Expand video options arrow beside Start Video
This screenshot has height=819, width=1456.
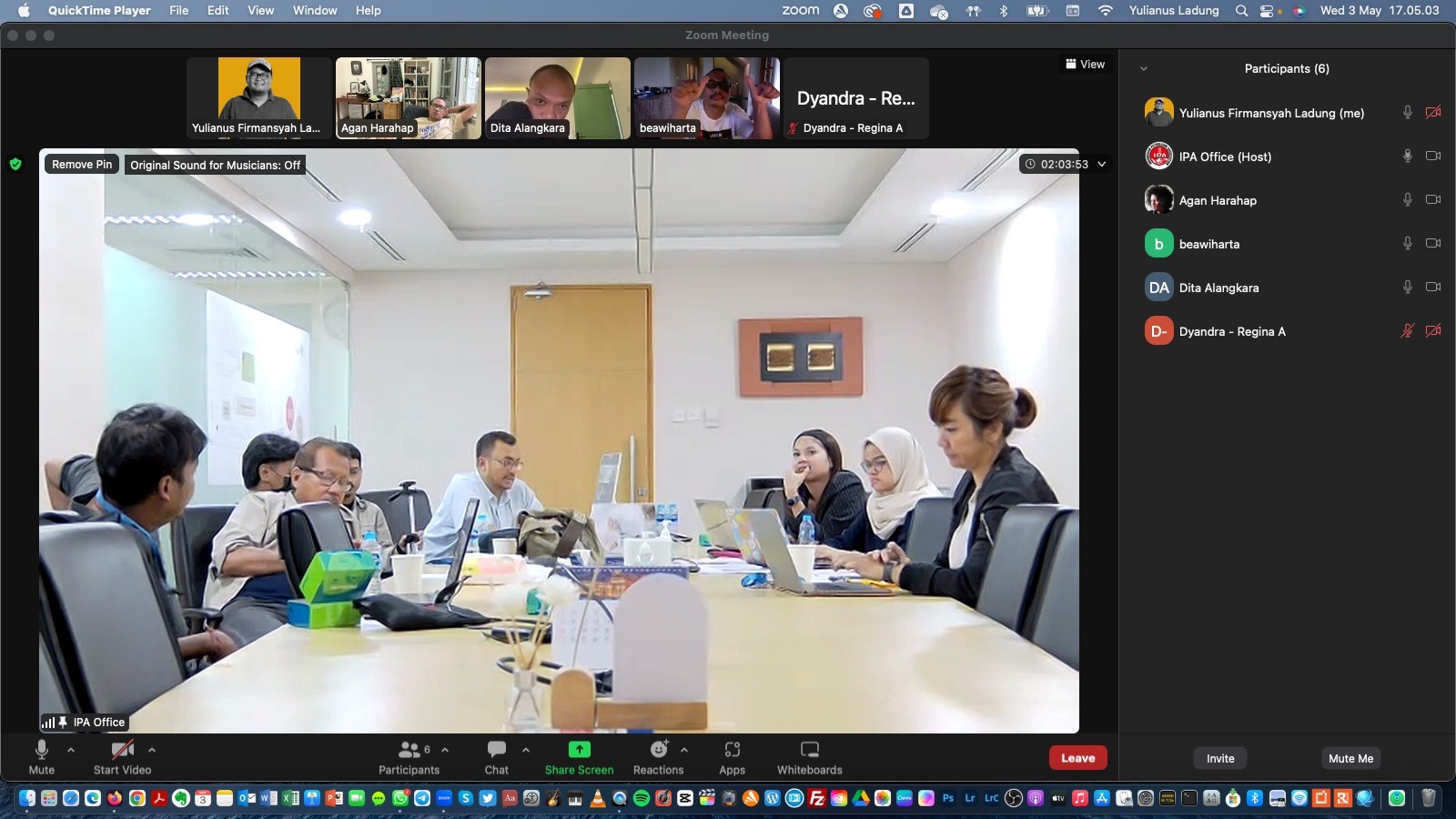[x=152, y=750]
